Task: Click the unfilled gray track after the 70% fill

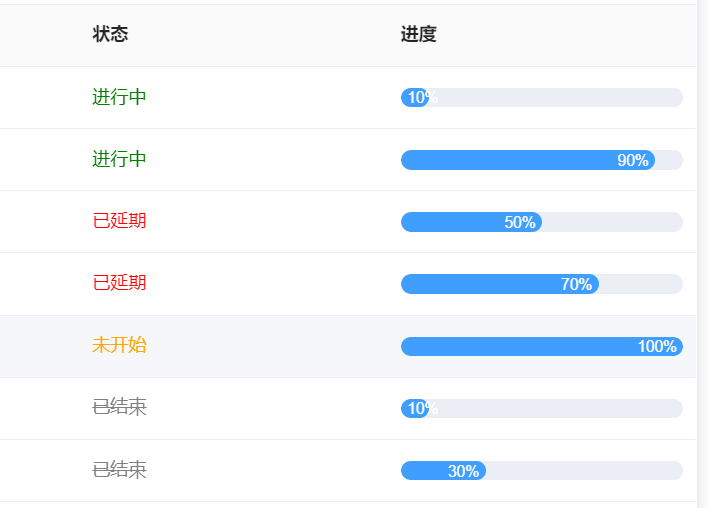Action: (x=640, y=284)
